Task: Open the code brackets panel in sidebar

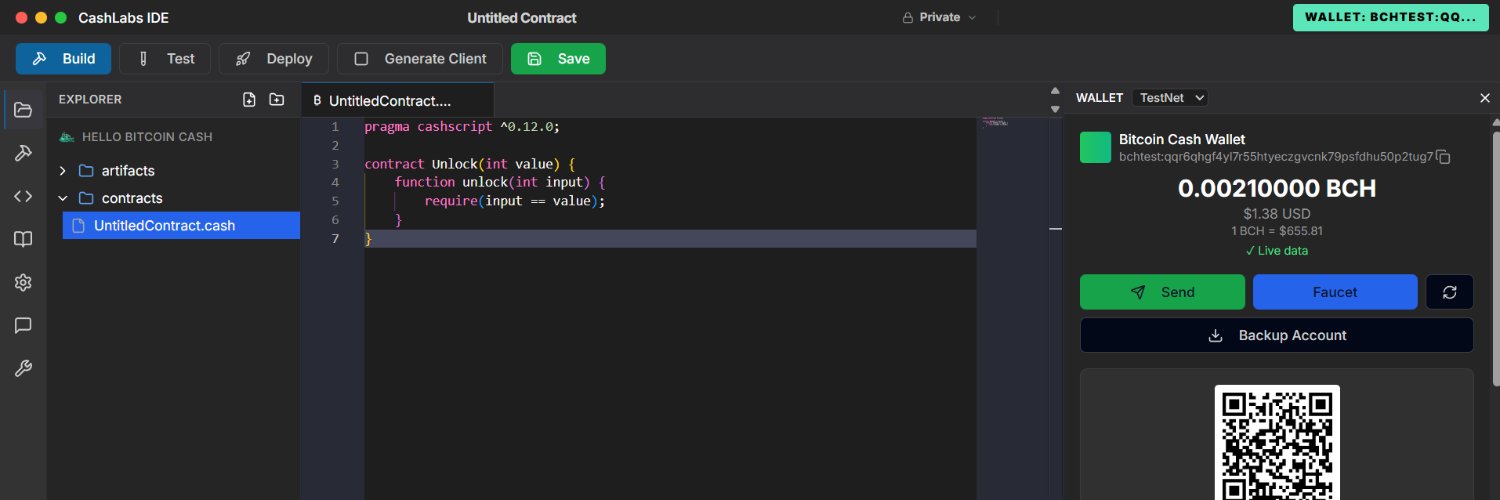Action: coord(23,196)
